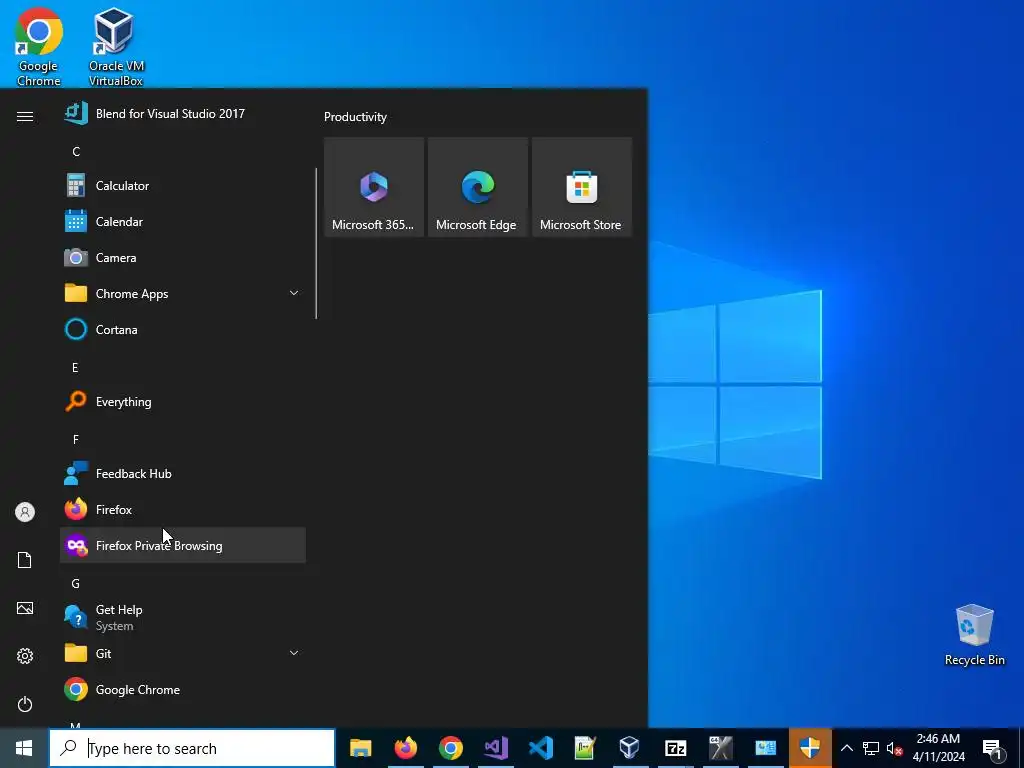This screenshot has height=768, width=1024.
Task: Launch the Everything search app
Action: pyautogui.click(x=183, y=402)
